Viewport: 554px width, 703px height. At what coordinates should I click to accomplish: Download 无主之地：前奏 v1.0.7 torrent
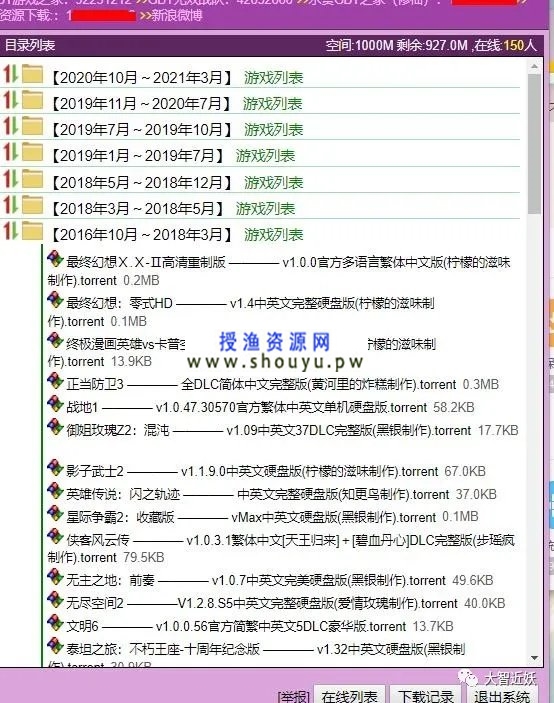point(256,580)
